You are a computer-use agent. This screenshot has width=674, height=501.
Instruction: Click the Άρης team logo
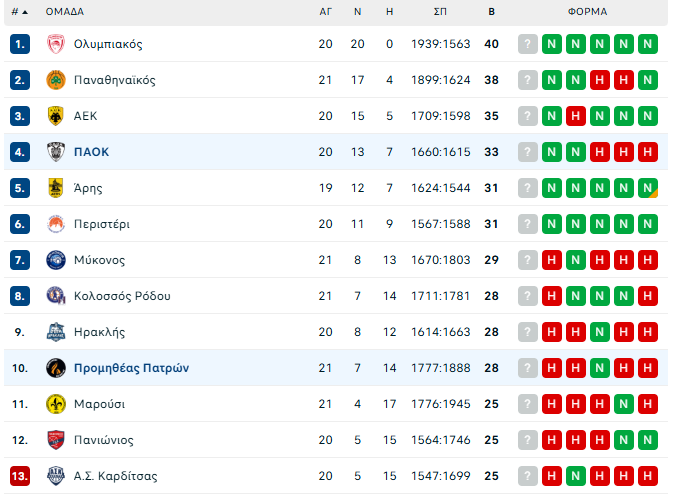pos(56,188)
